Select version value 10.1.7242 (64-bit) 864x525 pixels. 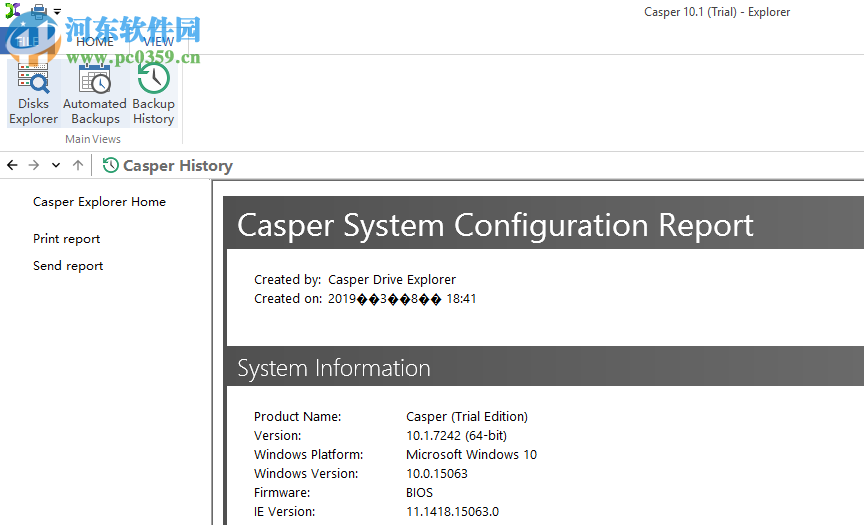456,435
